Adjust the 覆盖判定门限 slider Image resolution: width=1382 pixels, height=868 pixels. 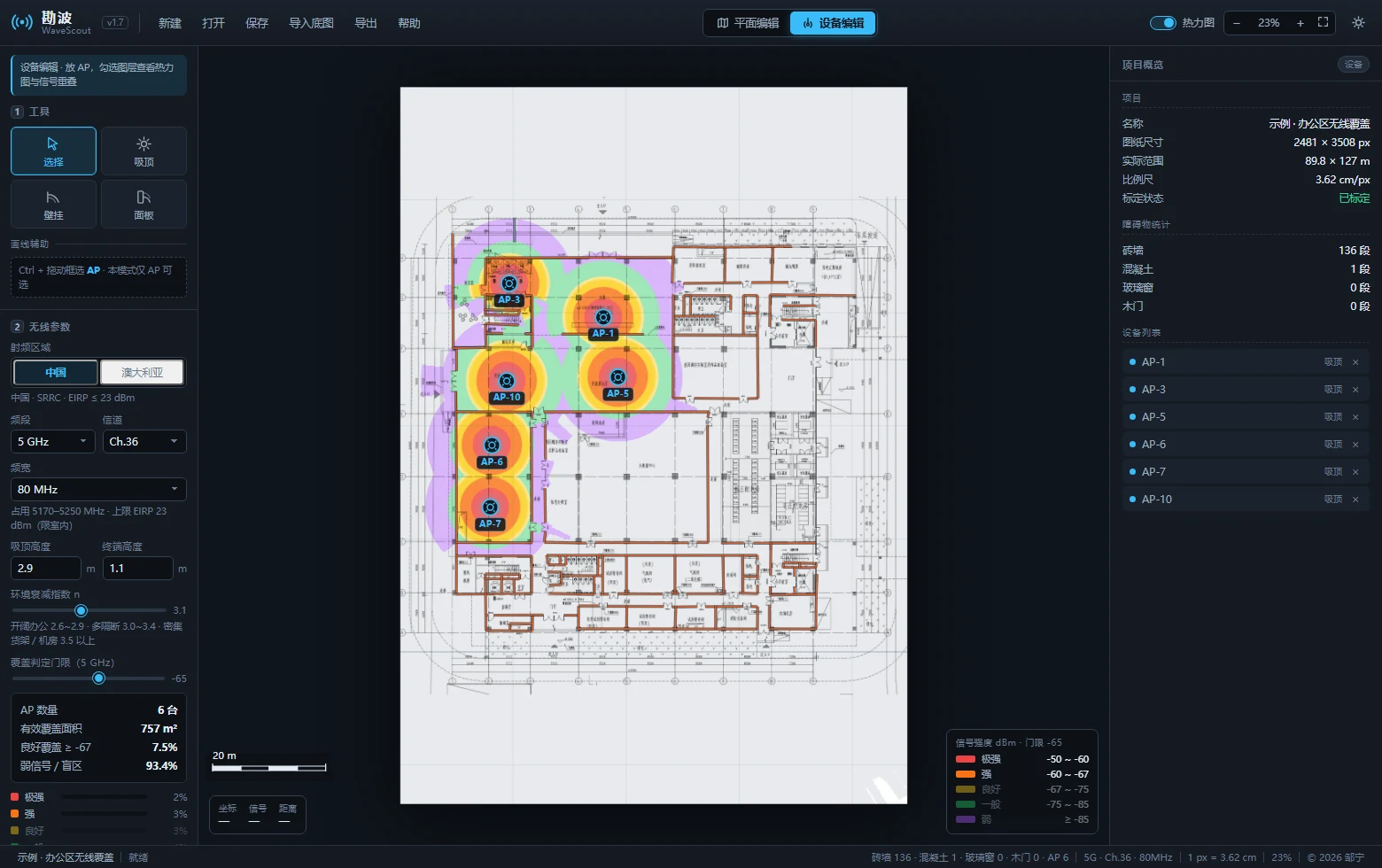(89, 678)
